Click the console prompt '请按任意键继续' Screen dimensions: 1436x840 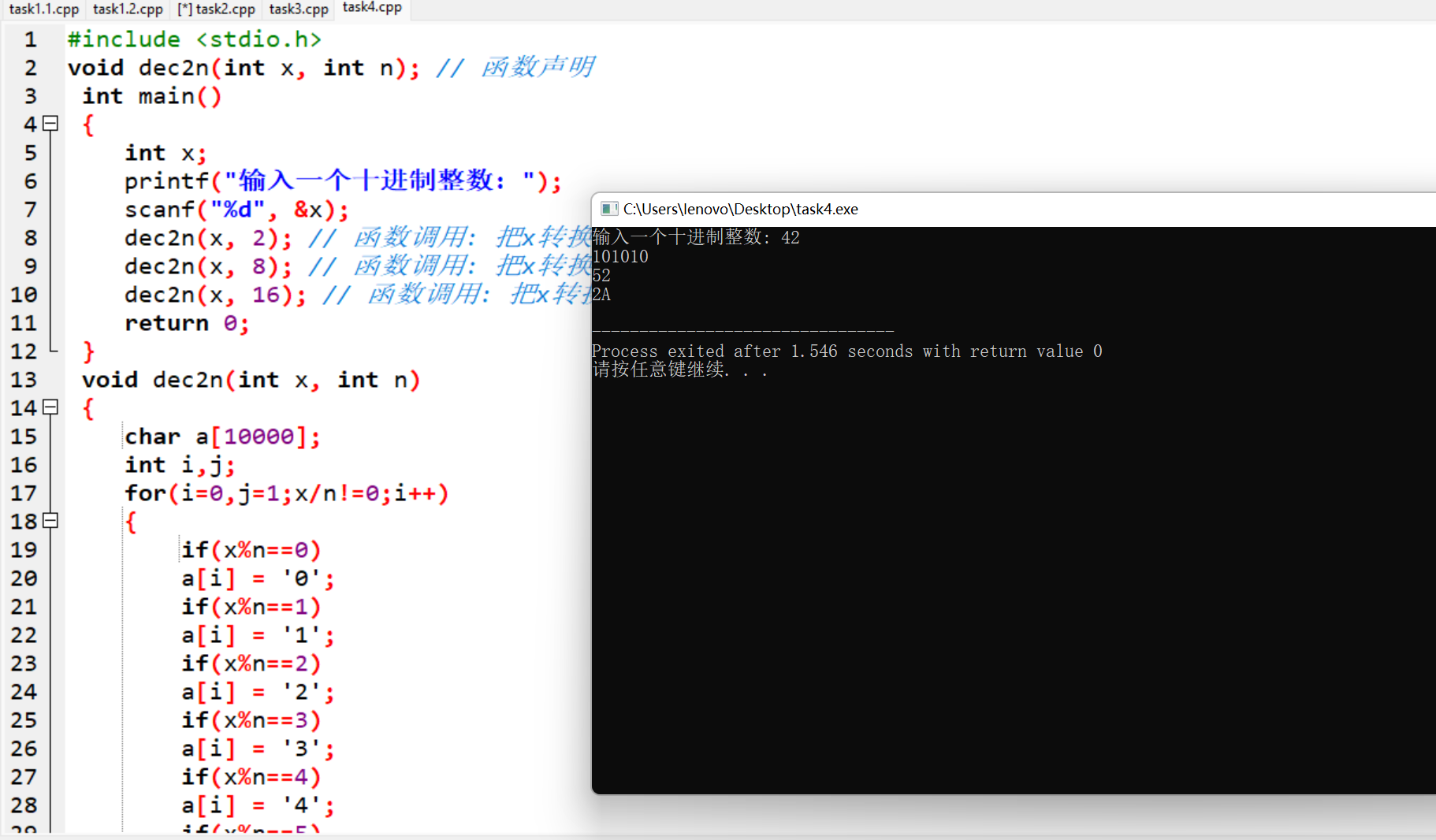(x=679, y=370)
